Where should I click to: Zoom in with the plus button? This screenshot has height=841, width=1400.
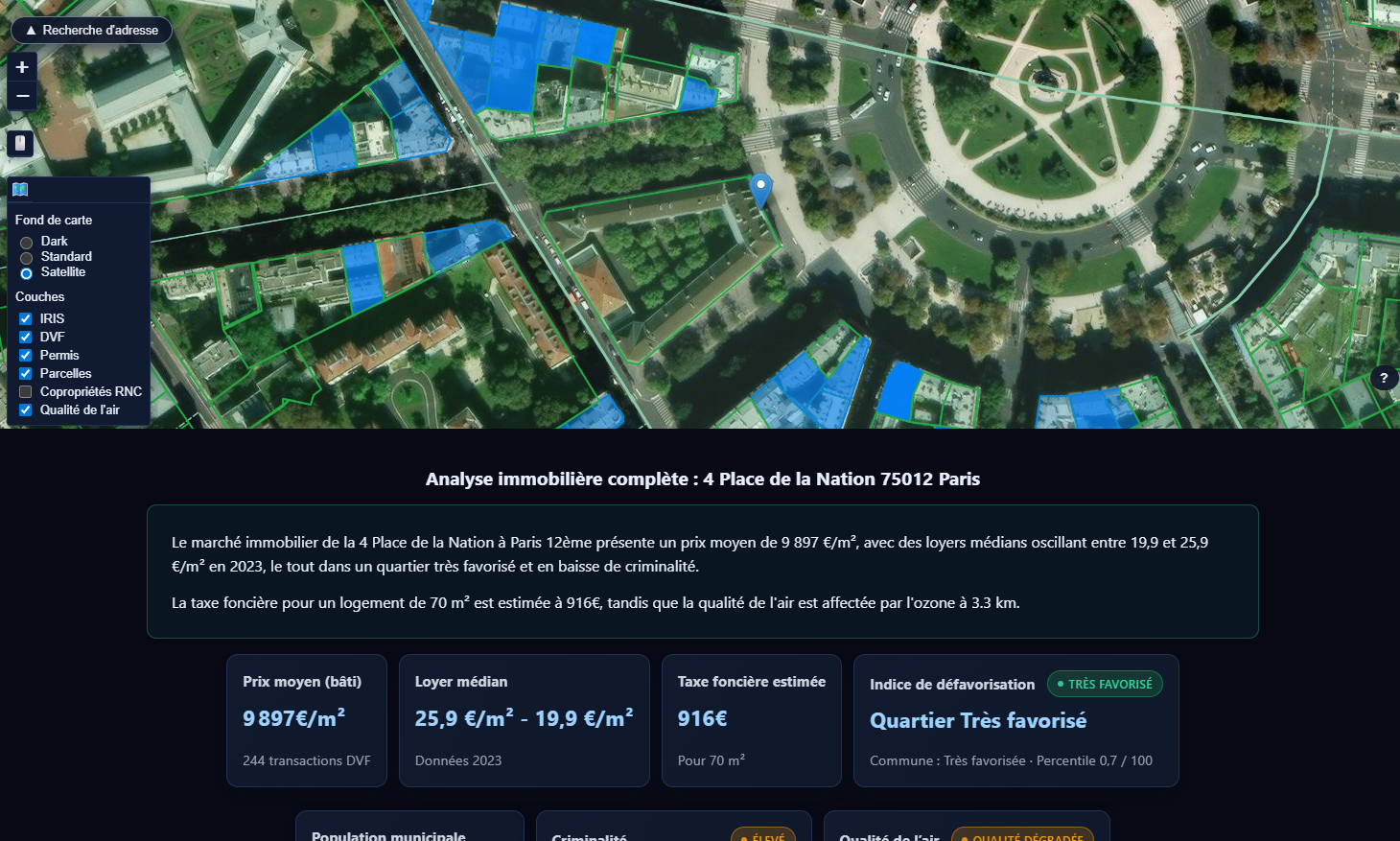22,67
